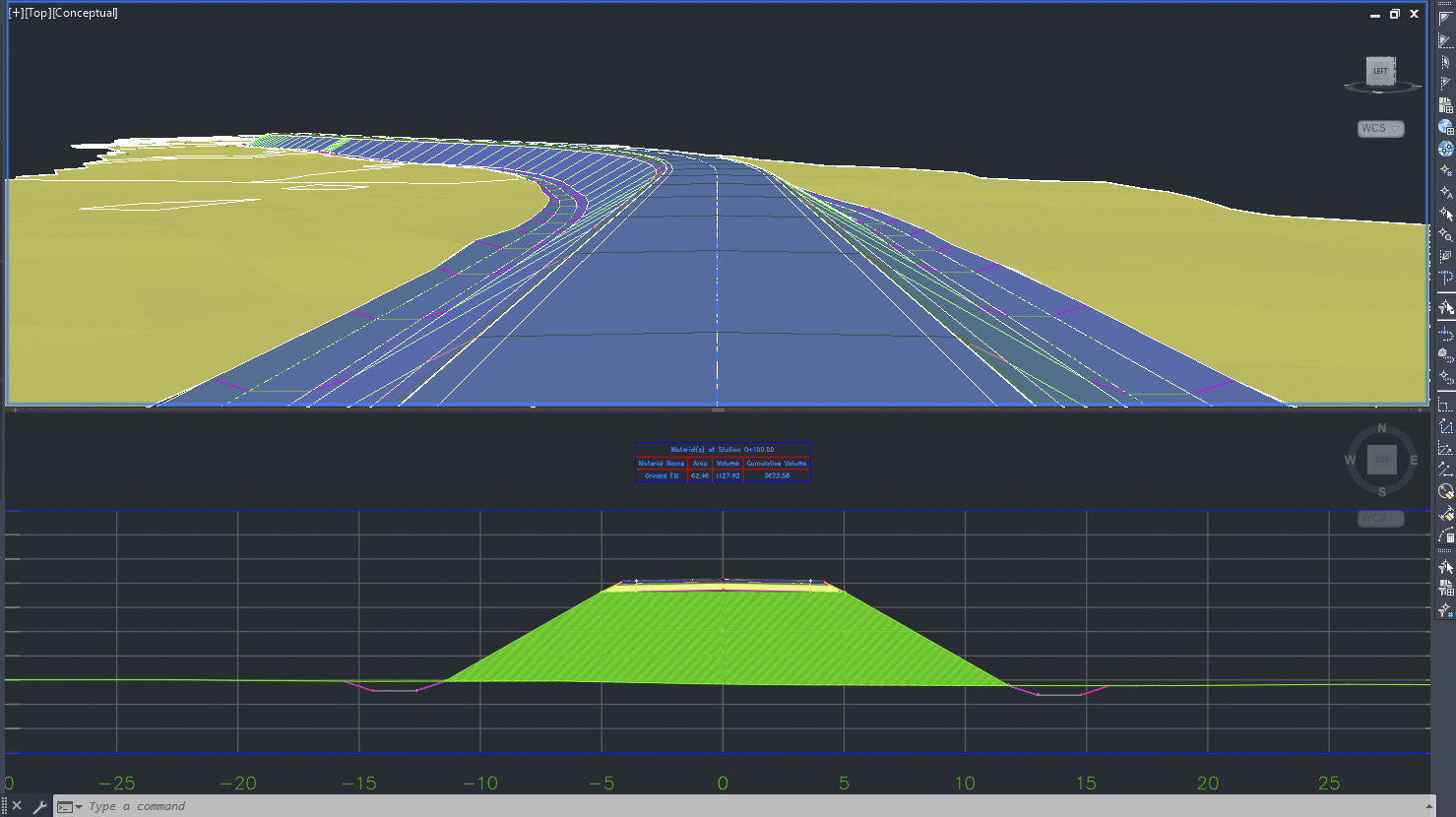Select the Point Object cursor icon
Screen dimensions: 1456x817
pyautogui.click(x=1445, y=214)
